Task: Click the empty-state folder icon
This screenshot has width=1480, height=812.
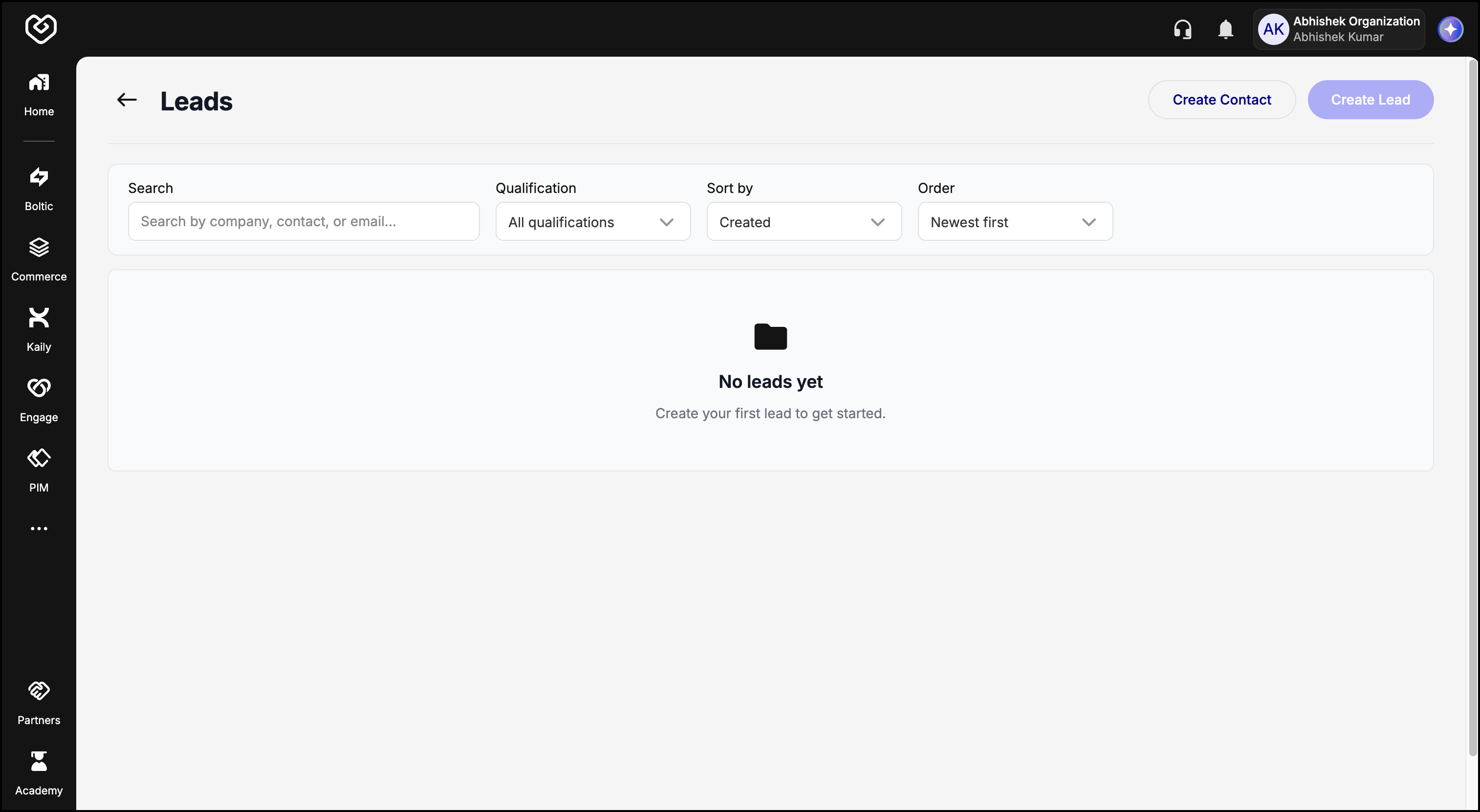Action: coord(770,337)
